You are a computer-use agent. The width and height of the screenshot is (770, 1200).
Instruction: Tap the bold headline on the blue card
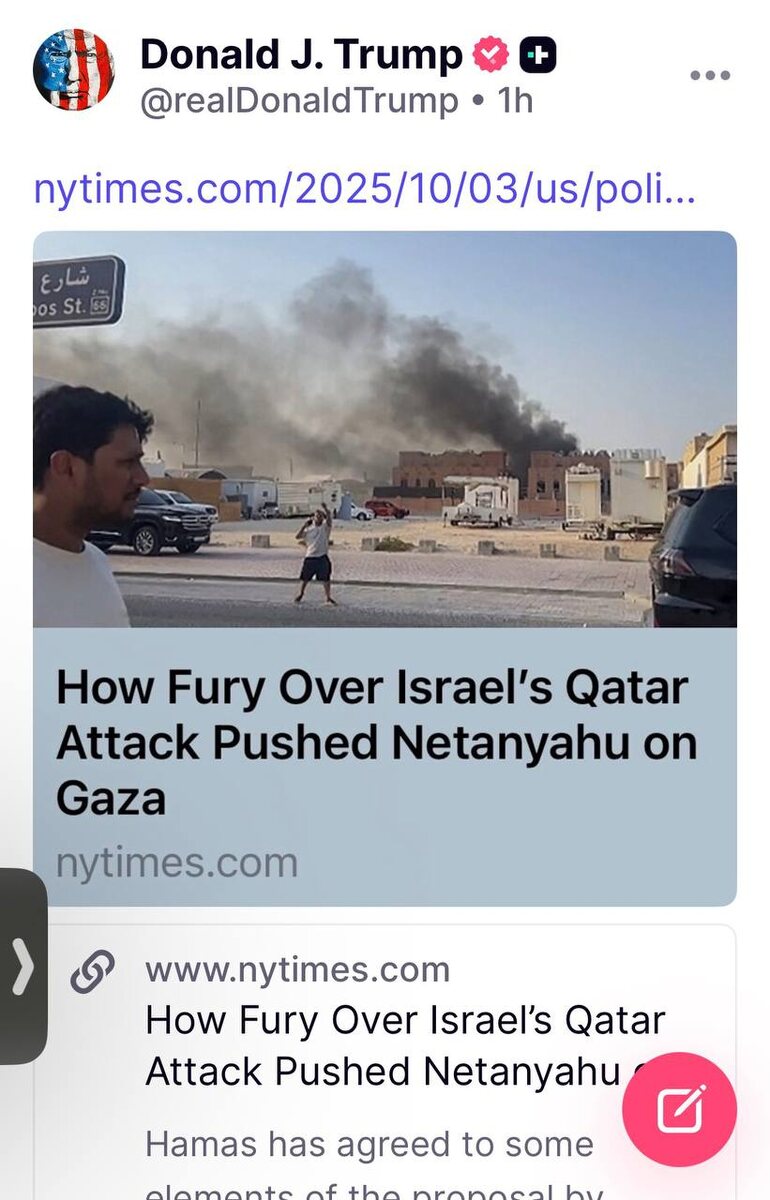click(x=376, y=743)
